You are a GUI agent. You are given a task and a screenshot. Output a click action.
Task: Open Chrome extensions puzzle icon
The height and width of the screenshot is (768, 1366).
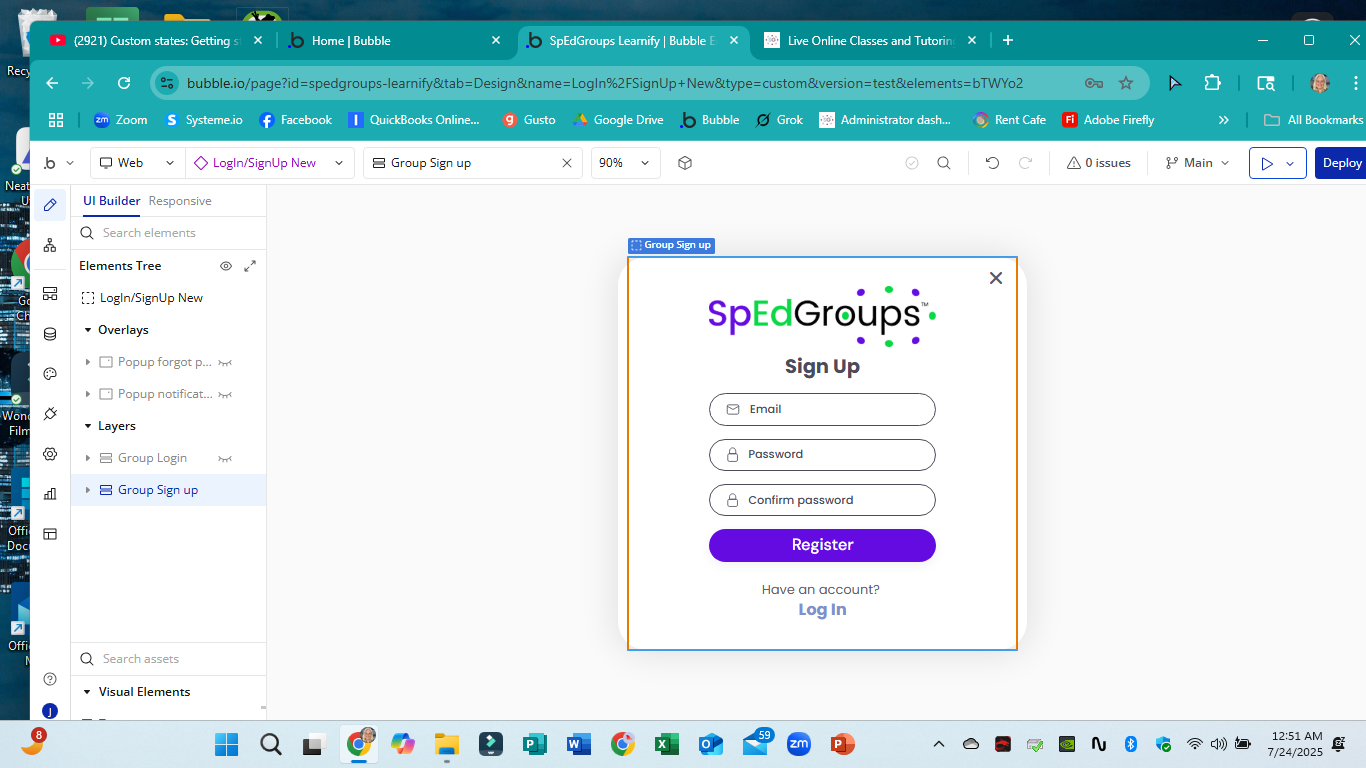1213,83
